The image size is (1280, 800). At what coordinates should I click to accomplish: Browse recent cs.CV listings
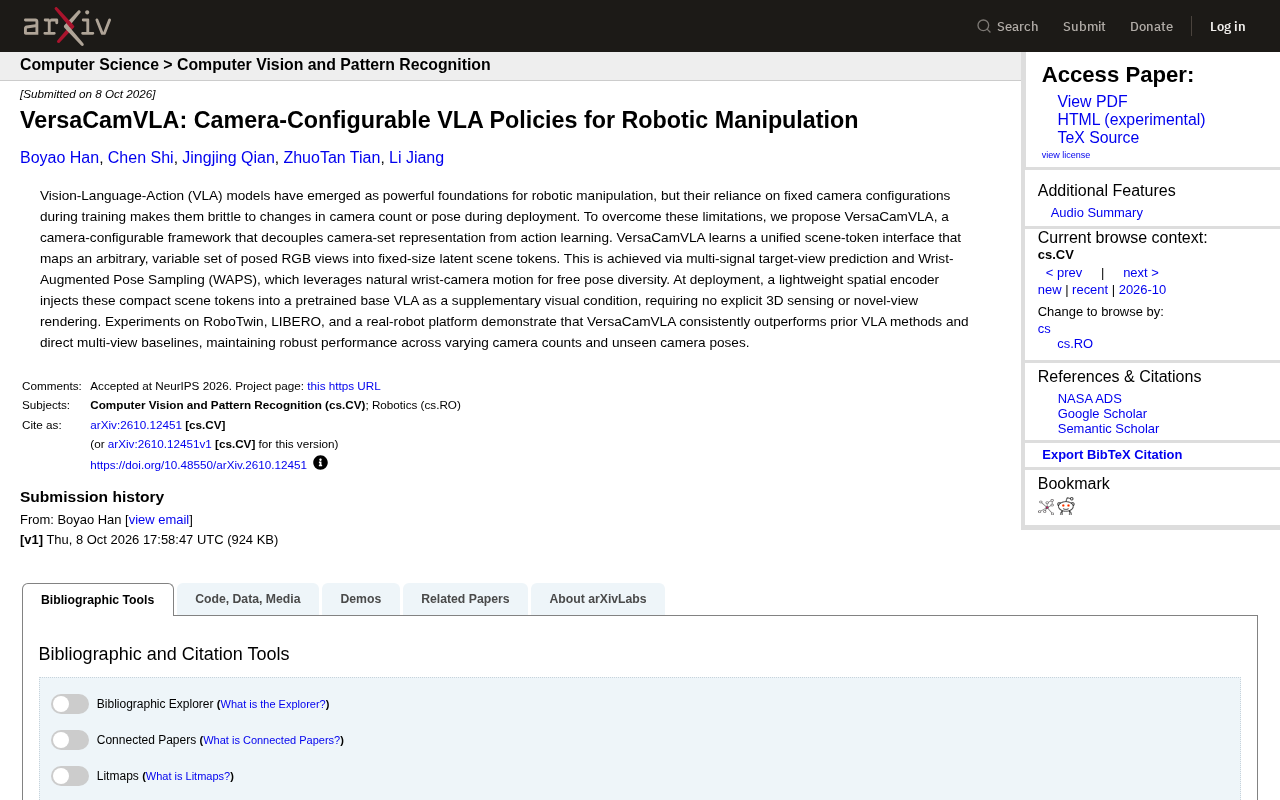(1090, 290)
